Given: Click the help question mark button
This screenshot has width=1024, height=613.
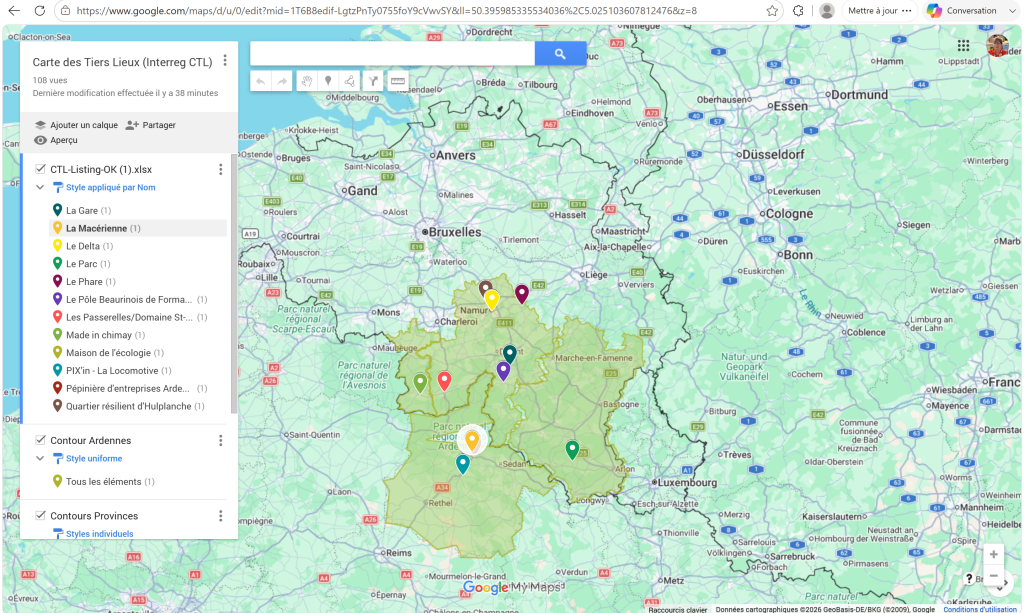Looking at the screenshot, I should tap(969, 578).
